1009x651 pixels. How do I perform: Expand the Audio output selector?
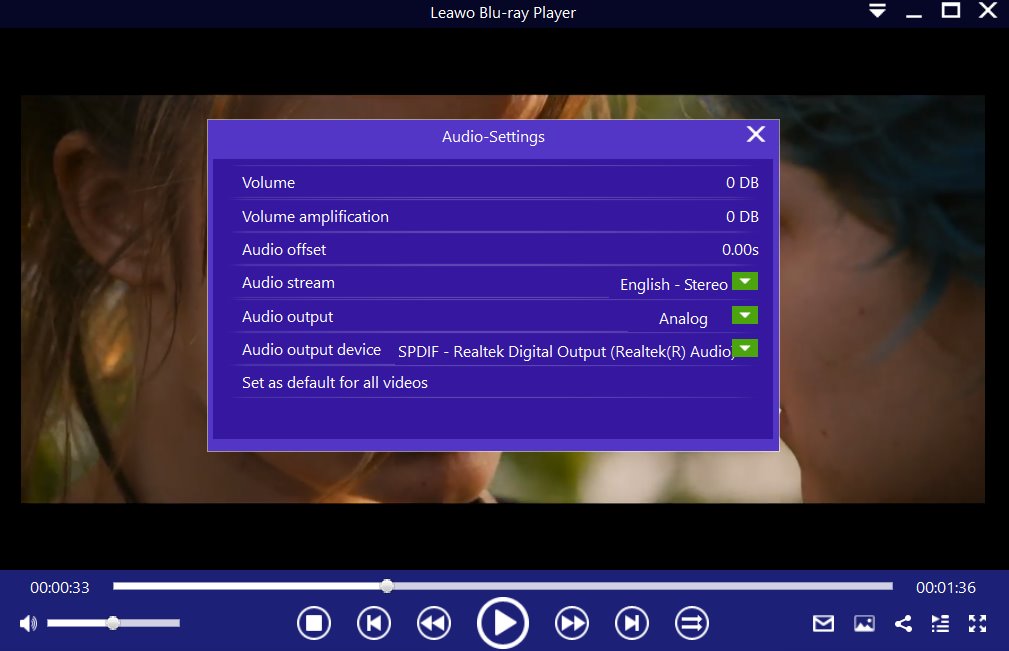tap(745, 315)
